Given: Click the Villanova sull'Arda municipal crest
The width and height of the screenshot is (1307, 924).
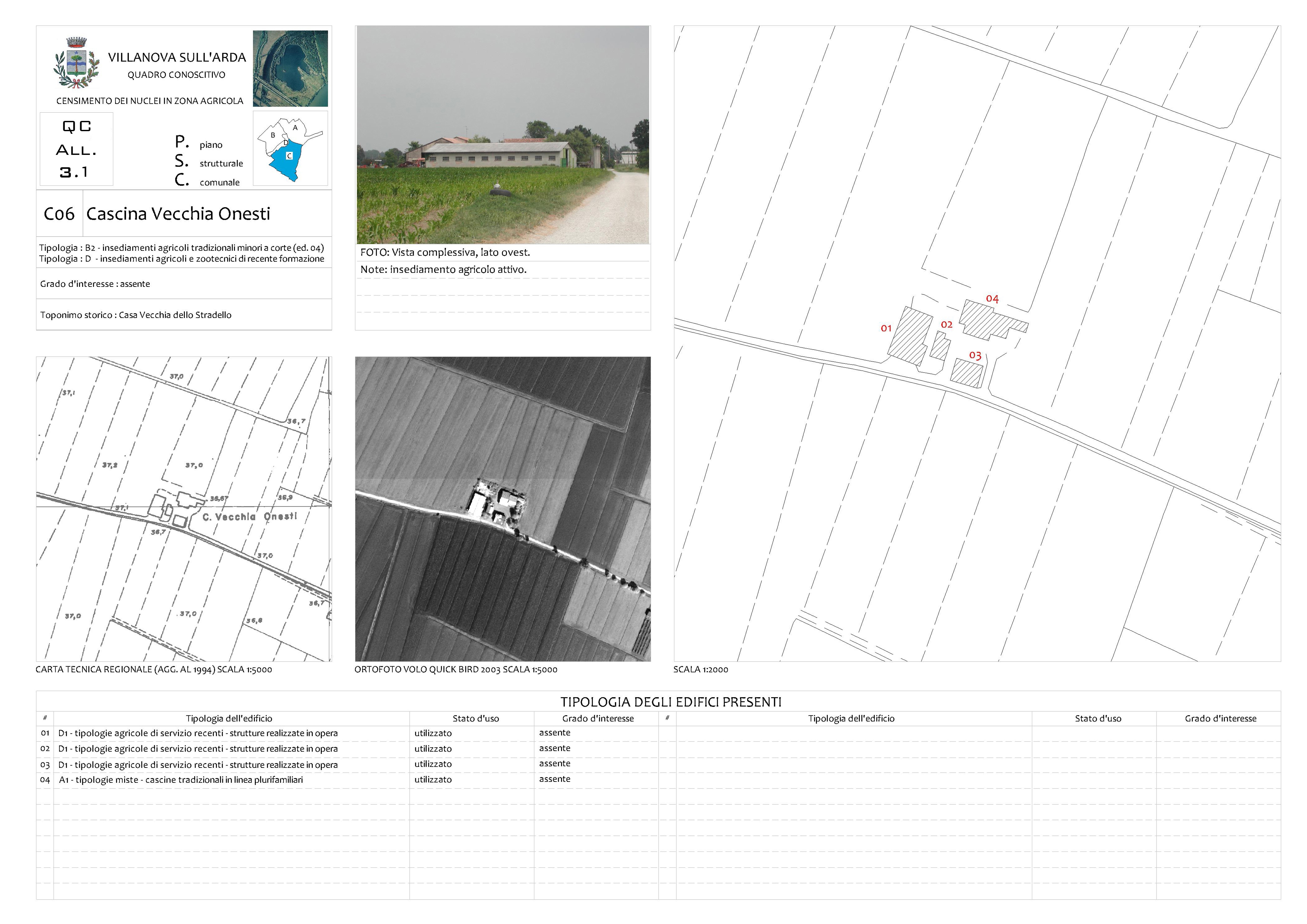Looking at the screenshot, I should pyautogui.click(x=76, y=63).
